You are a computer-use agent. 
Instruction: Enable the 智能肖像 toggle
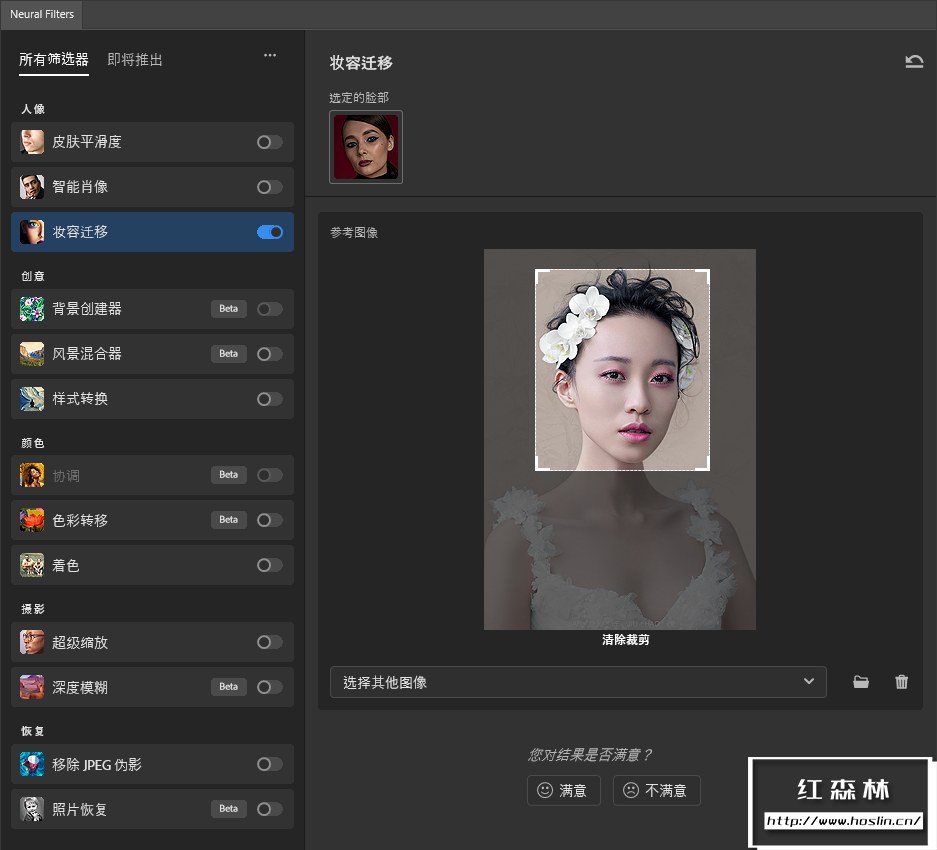coord(270,187)
